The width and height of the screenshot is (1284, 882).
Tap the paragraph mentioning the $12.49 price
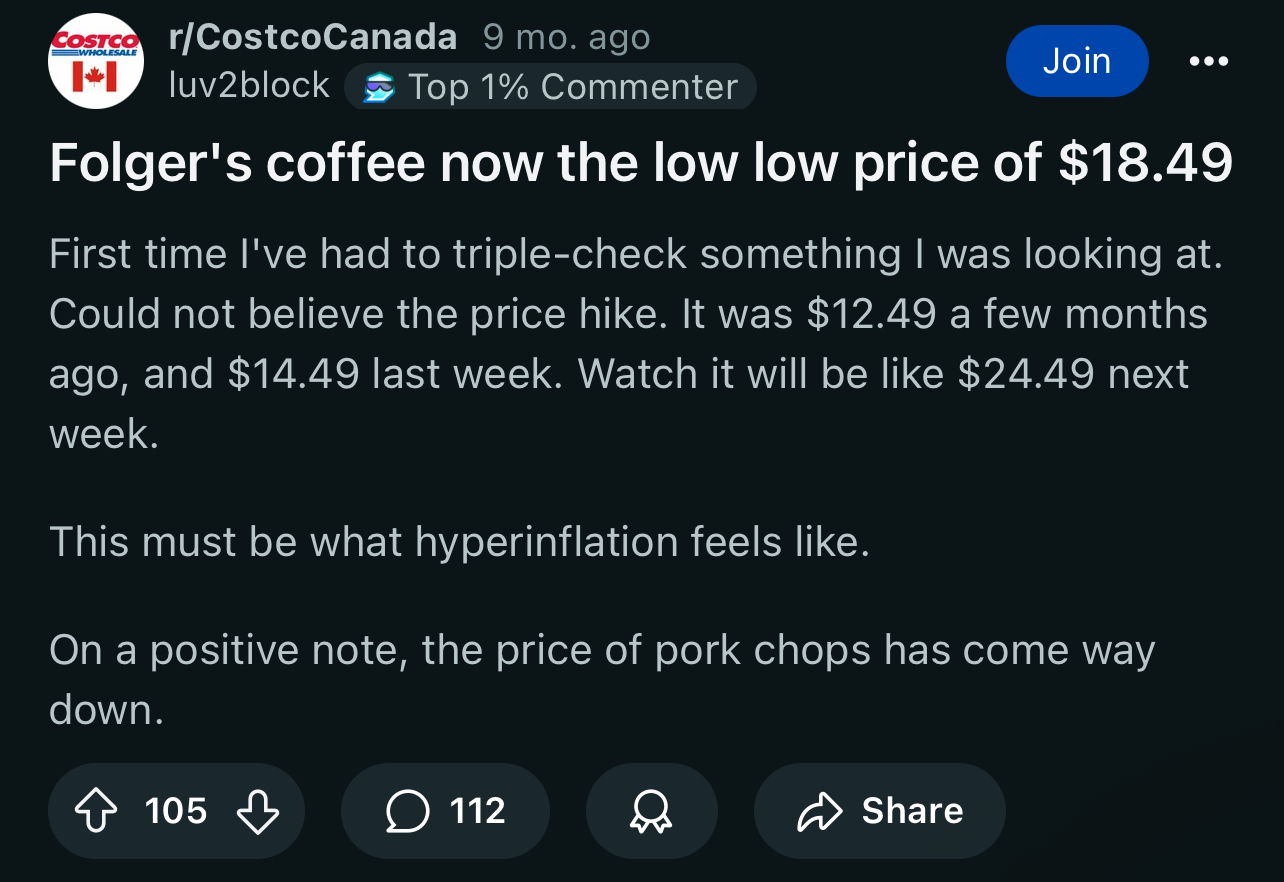pyautogui.click(x=636, y=344)
